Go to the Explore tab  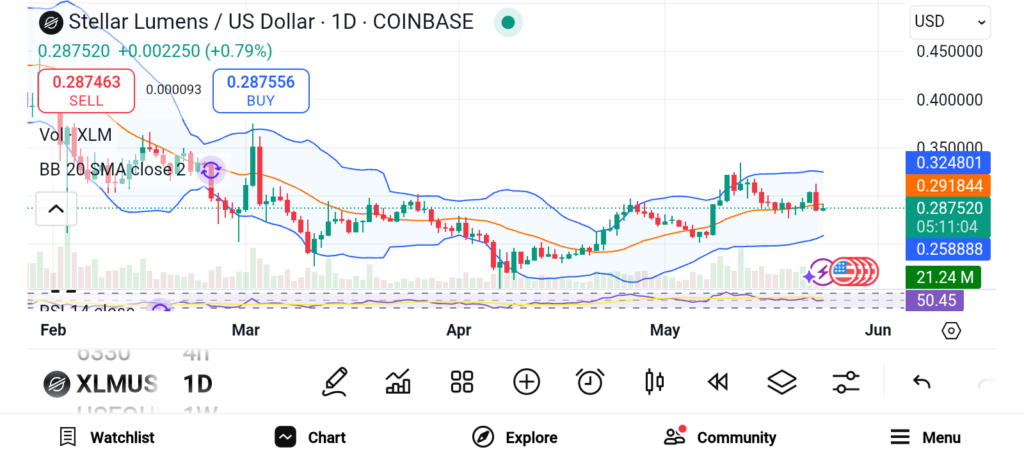point(515,437)
